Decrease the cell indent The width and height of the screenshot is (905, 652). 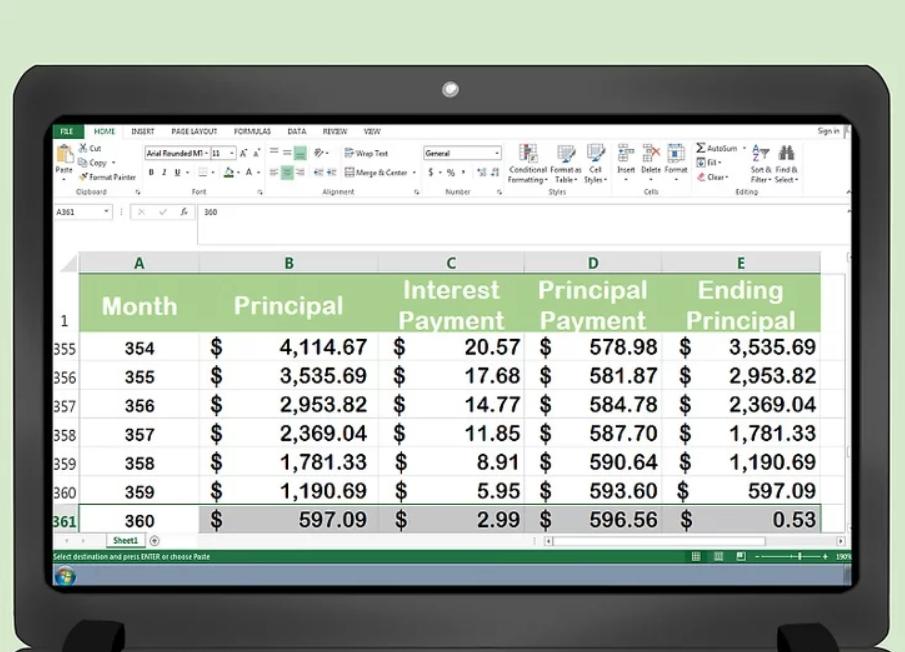318,172
